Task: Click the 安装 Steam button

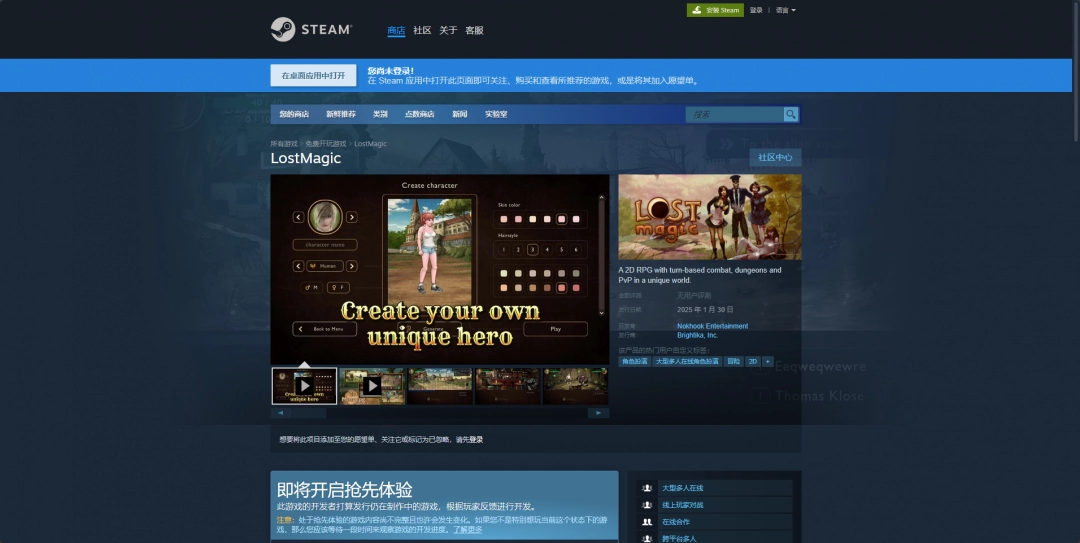Action: (715, 10)
